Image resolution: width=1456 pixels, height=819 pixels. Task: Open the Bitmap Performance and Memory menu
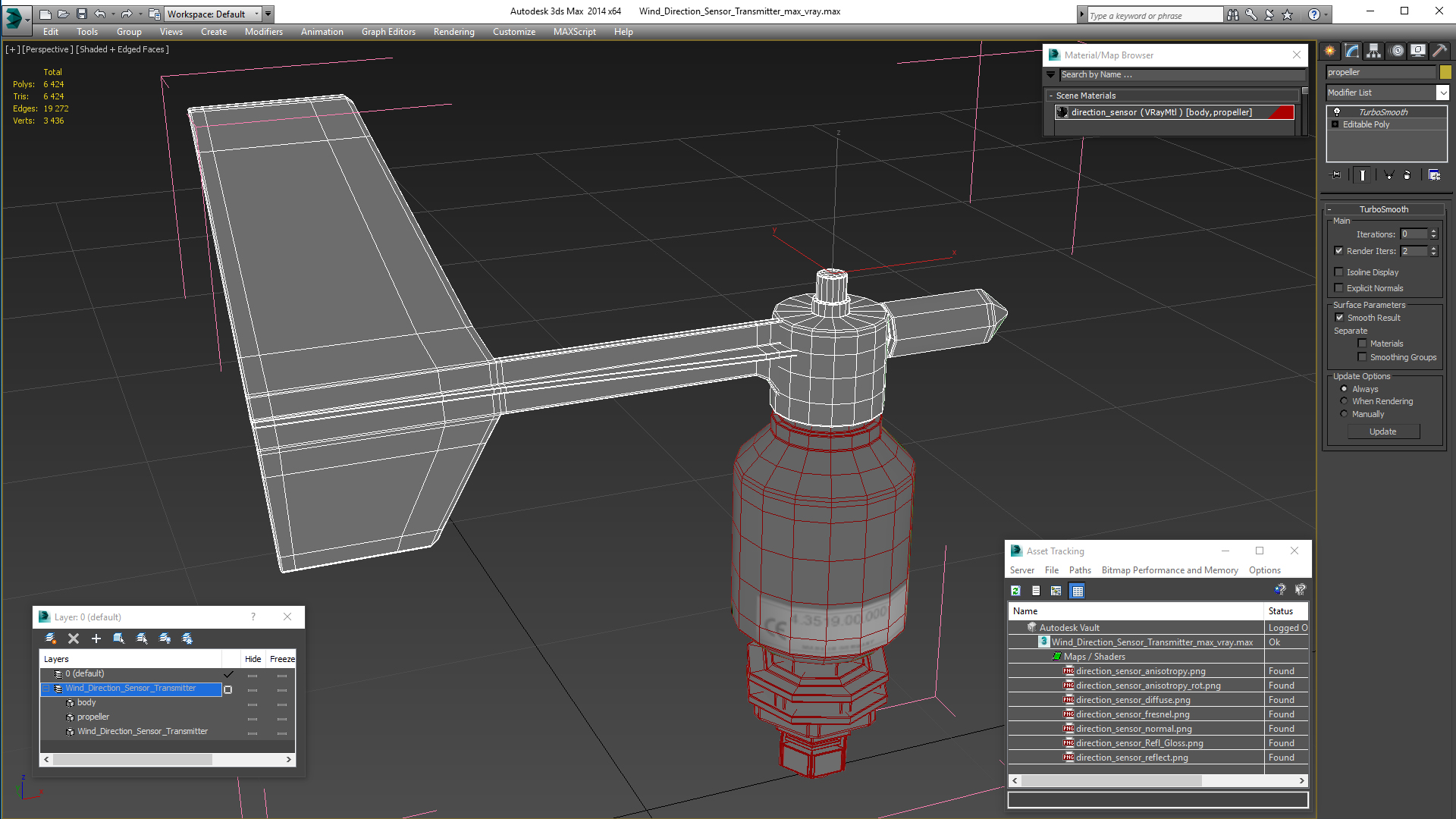(1169, 570)
